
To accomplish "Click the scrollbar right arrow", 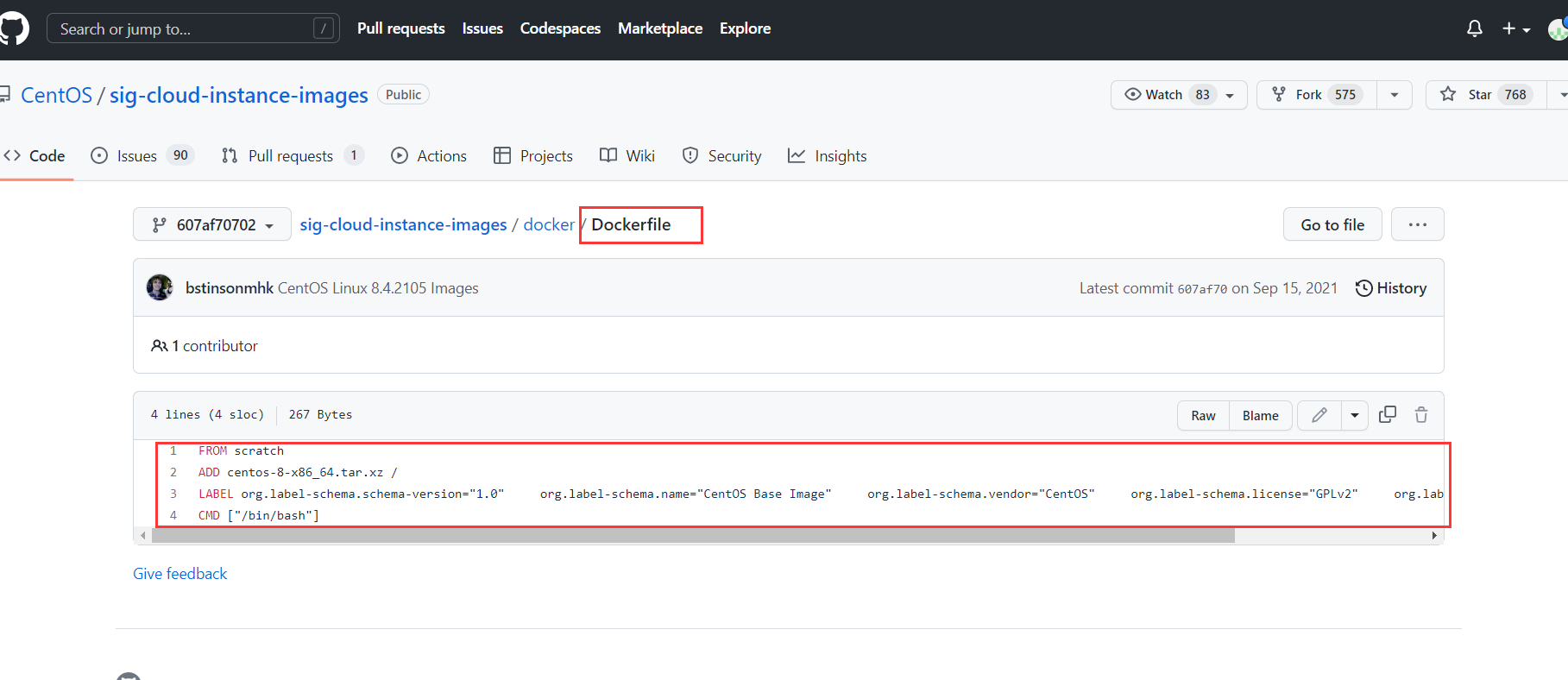I will (1434, 536).
